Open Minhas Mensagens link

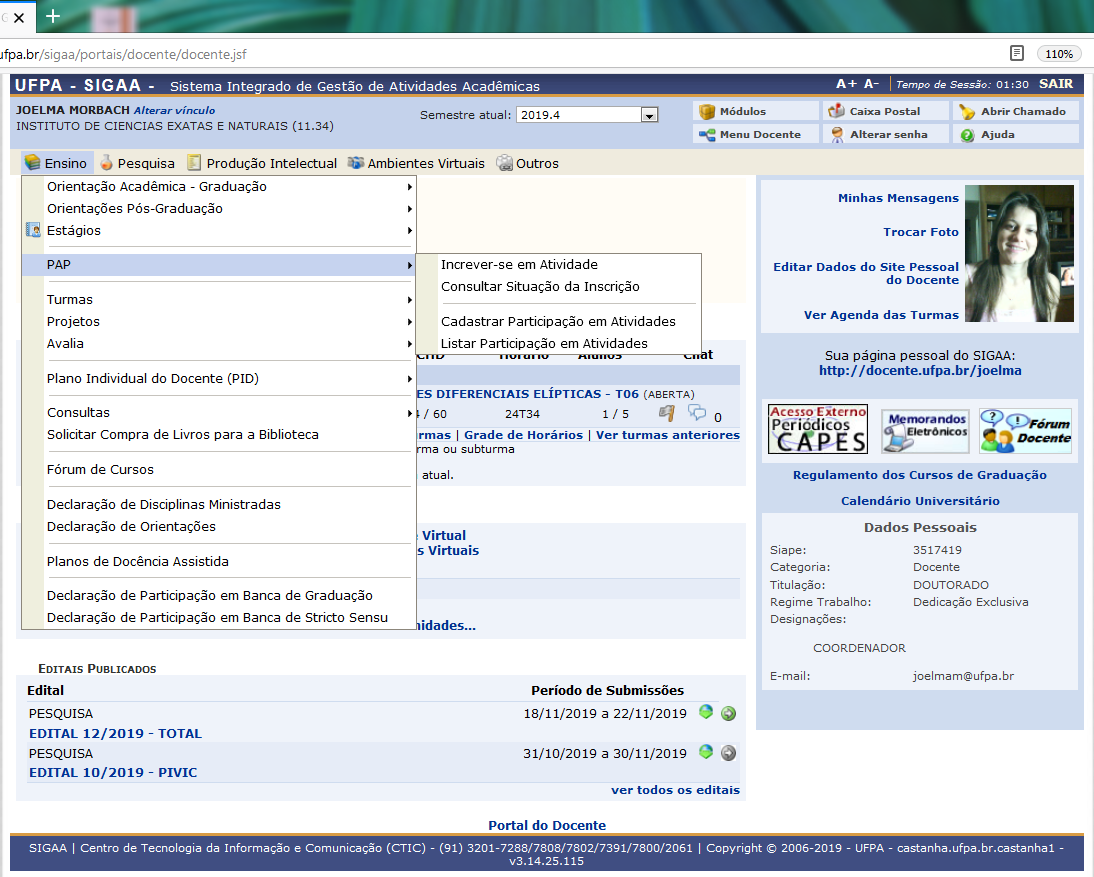898,198
